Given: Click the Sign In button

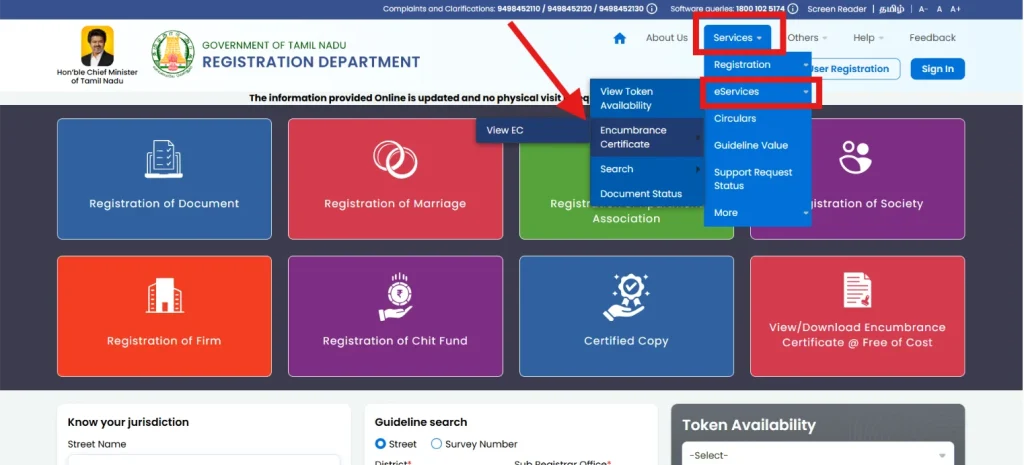Looking at the screenshot, I should coord(938,69).
